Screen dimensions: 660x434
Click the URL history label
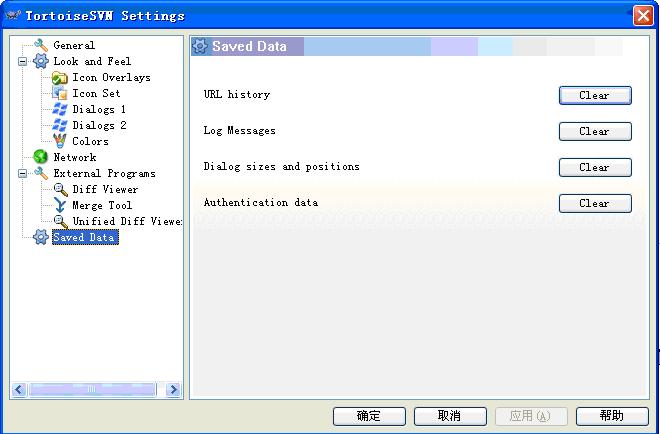(237, 94)
